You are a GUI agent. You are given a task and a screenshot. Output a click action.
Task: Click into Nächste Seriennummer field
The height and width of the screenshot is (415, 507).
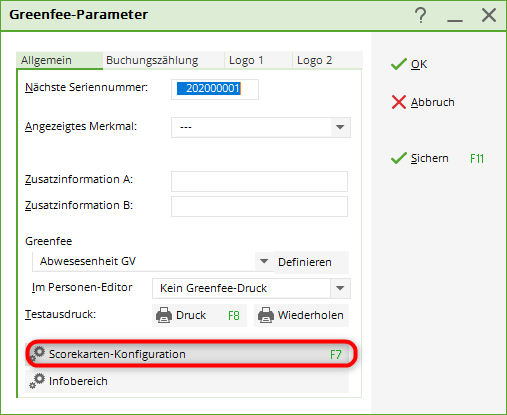click(x=215, y=89)
